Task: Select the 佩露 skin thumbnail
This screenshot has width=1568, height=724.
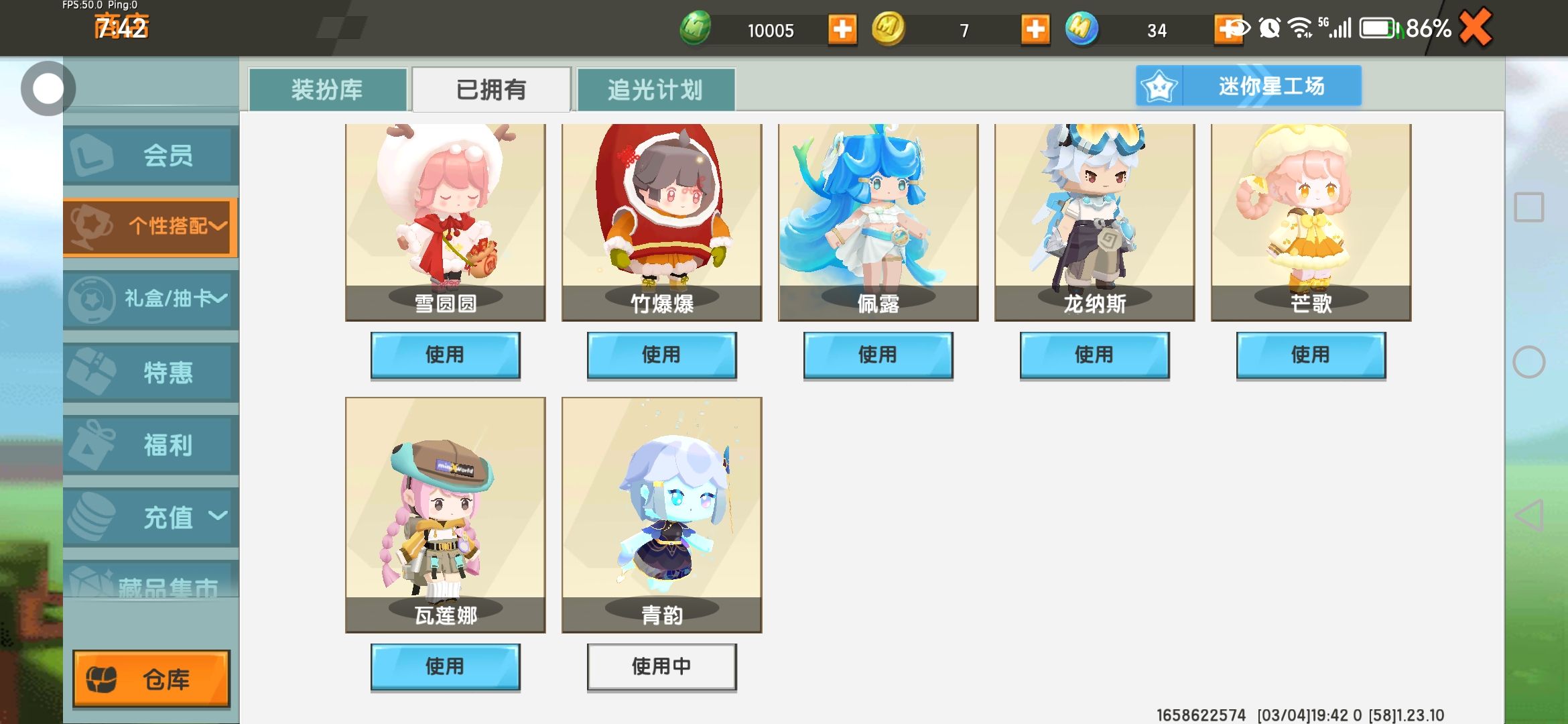Action: pyautogui.click(x=878, y=222)
